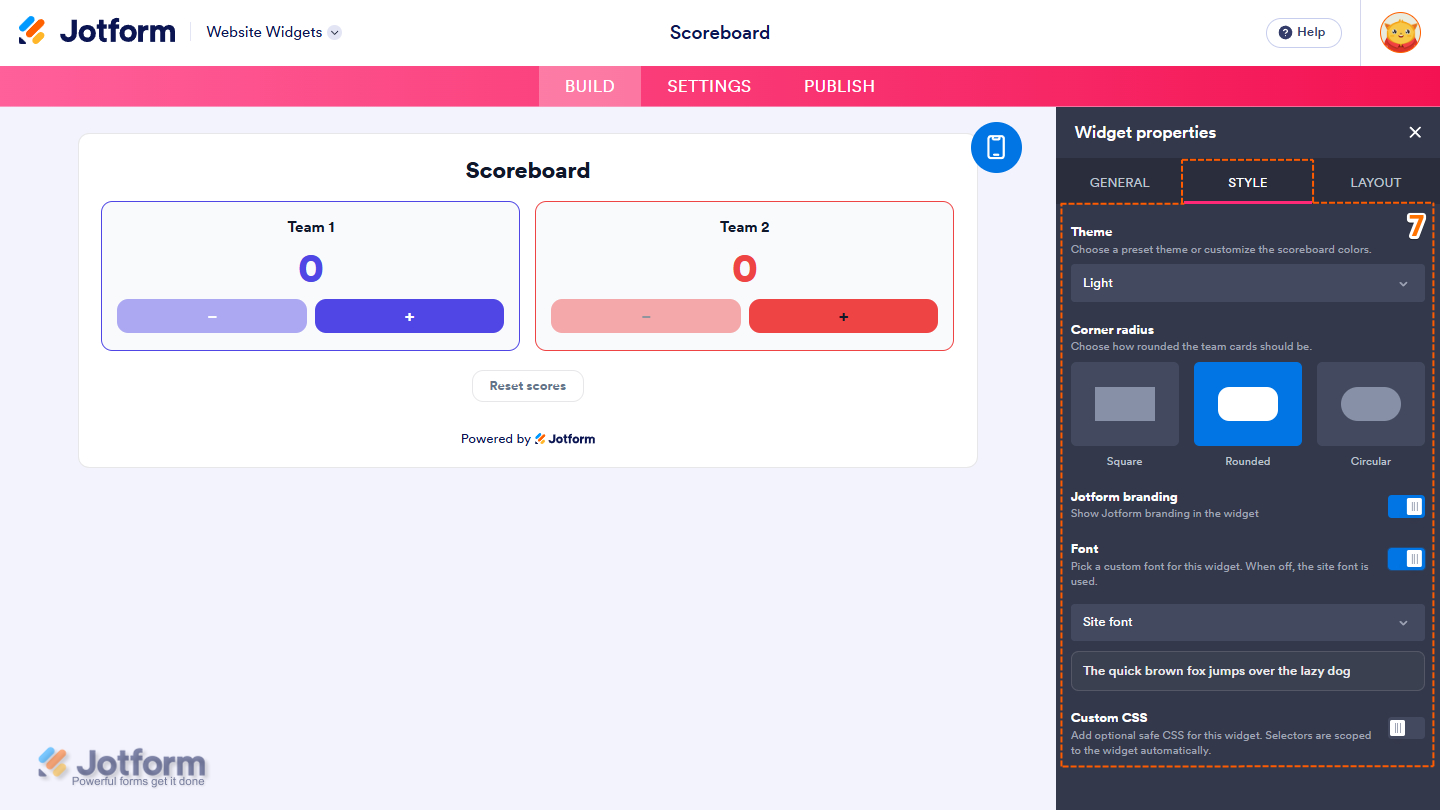Click the Team 2 score value
The image size is (1440, 810).
point(745,269)
